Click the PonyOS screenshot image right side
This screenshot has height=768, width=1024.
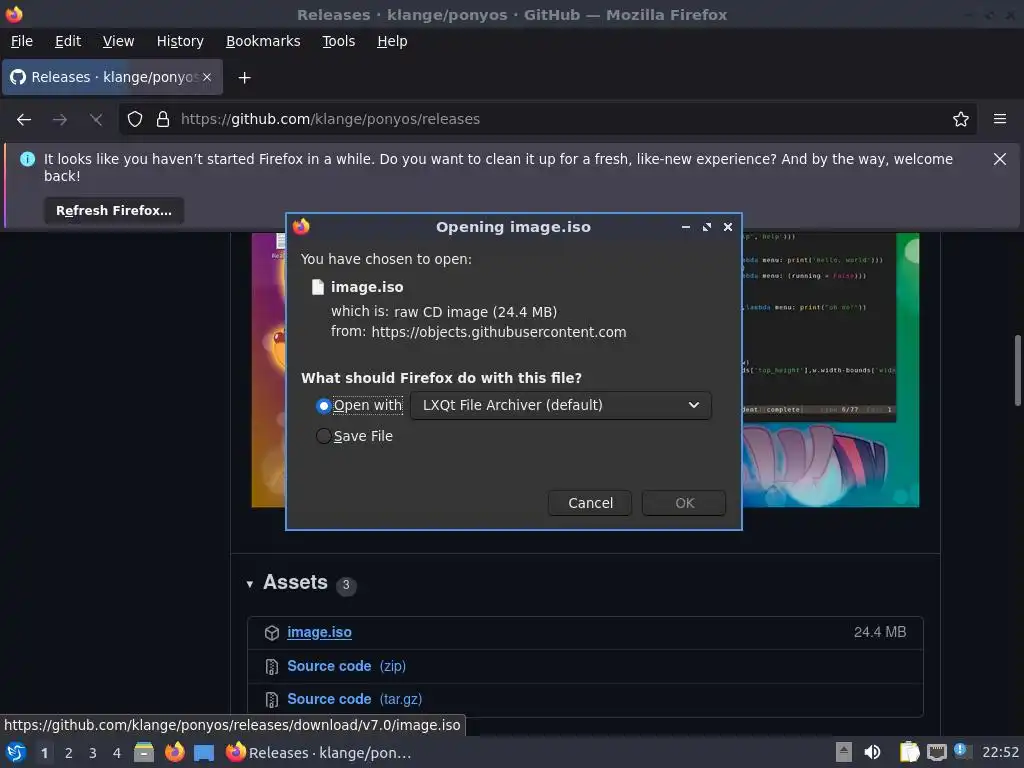pyautogui.click(x=830, y=370)
